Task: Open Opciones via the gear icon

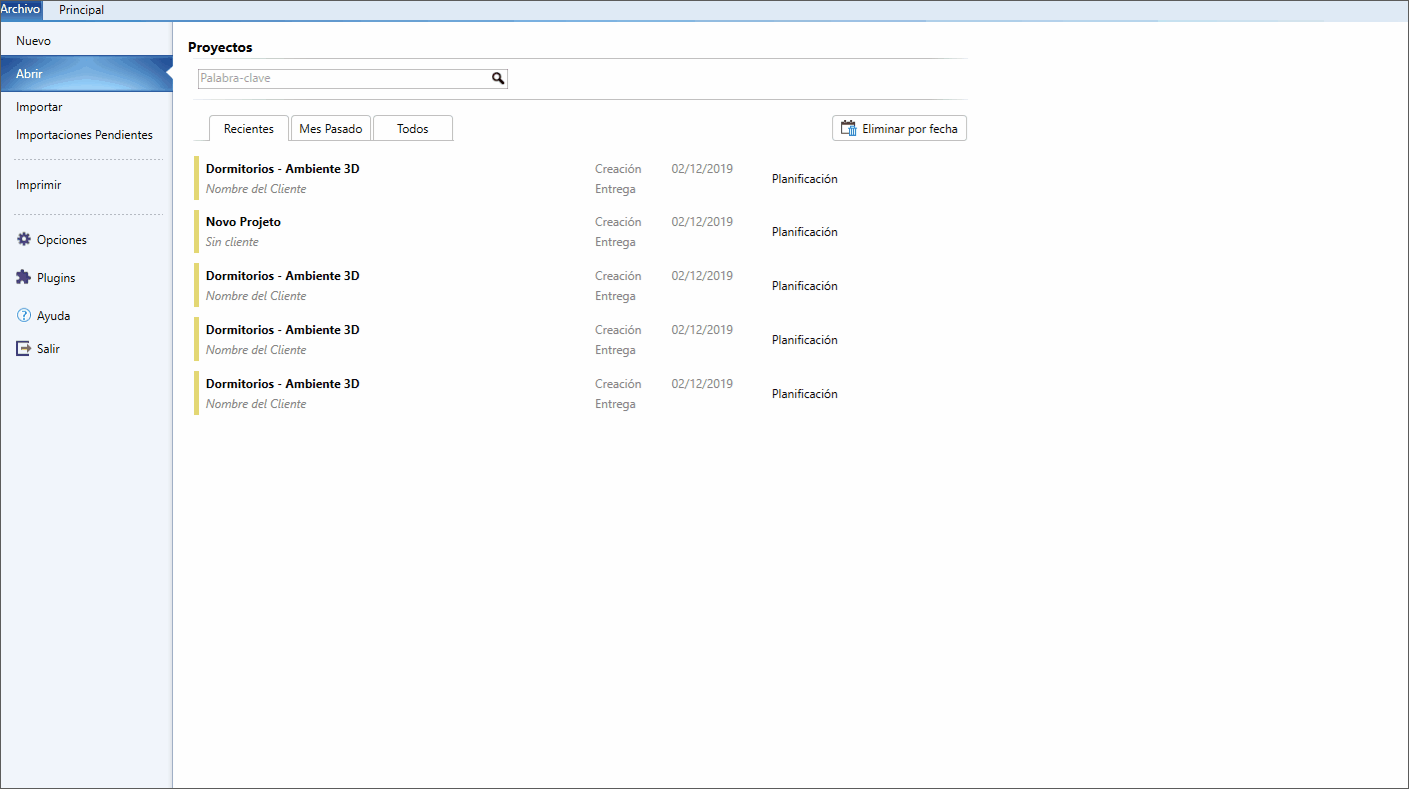Action: click(x=24, y=240)
